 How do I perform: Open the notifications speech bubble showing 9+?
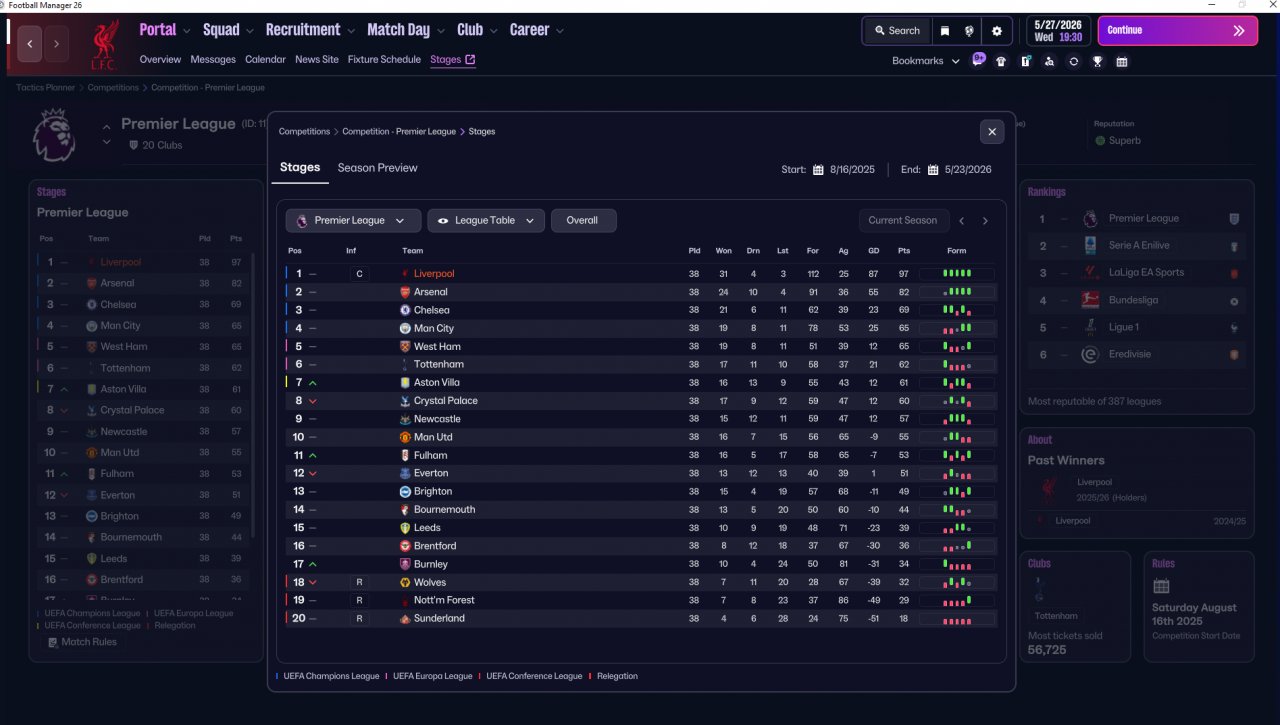pyautogui.click(x=979, y=60)
